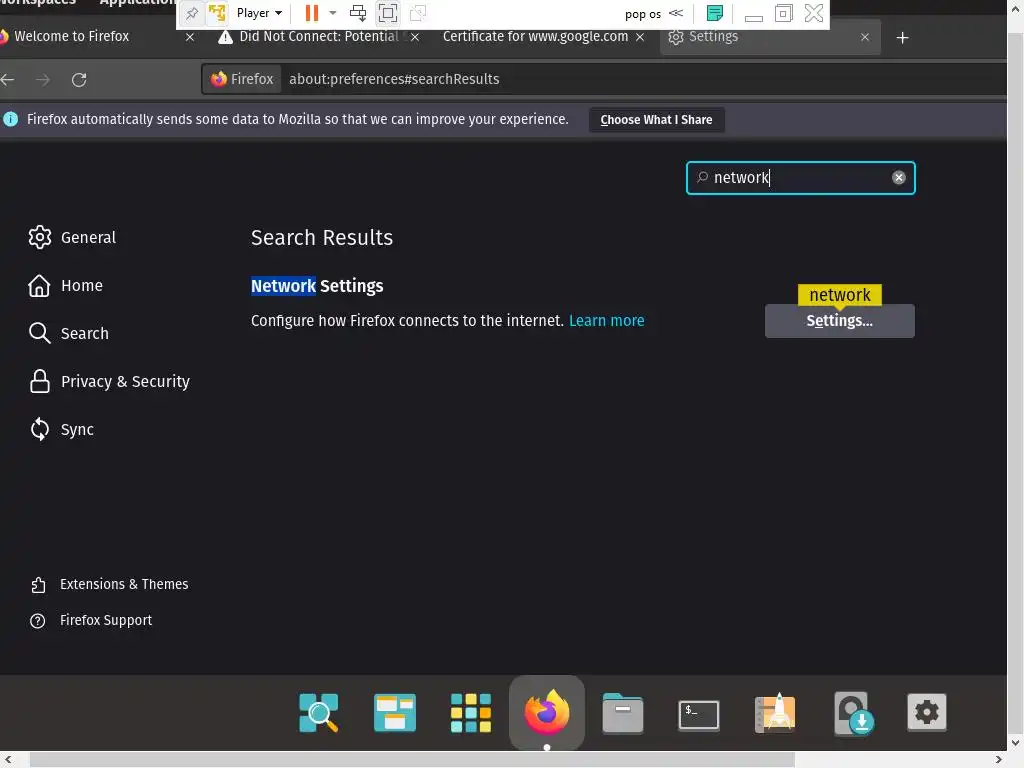Open the VM notes message icon
1024x768 pixels.
[x=715, y=13]
